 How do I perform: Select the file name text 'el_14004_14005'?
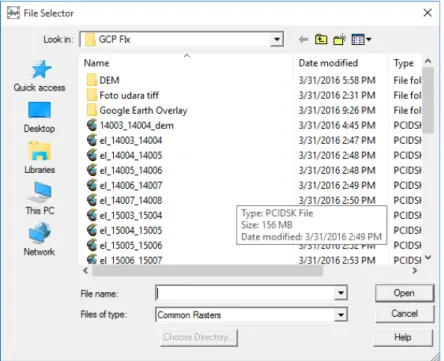(x=131, y=155)
